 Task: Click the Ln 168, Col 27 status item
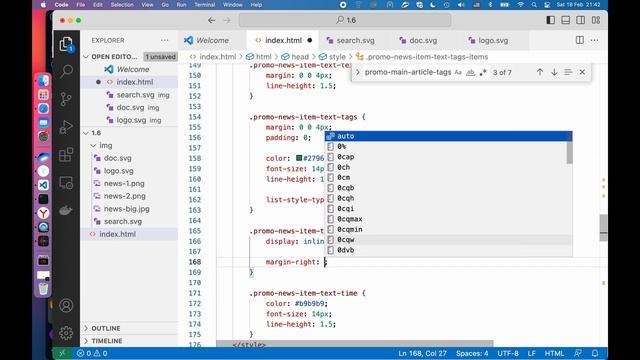pos(422,353)
